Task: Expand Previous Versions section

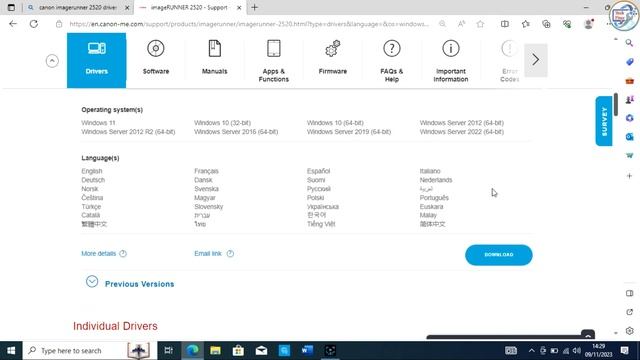Action: coord(130,282)
